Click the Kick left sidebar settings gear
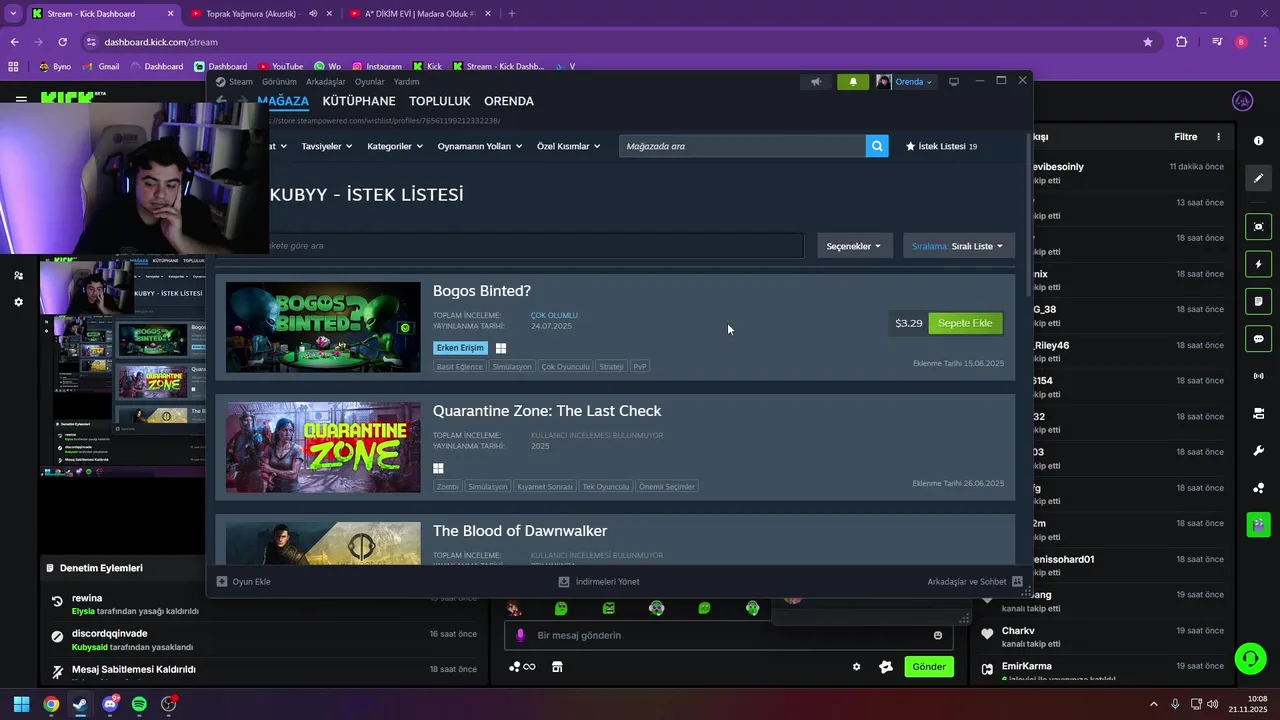1280x720 pixels. click(x=18, y=302)
